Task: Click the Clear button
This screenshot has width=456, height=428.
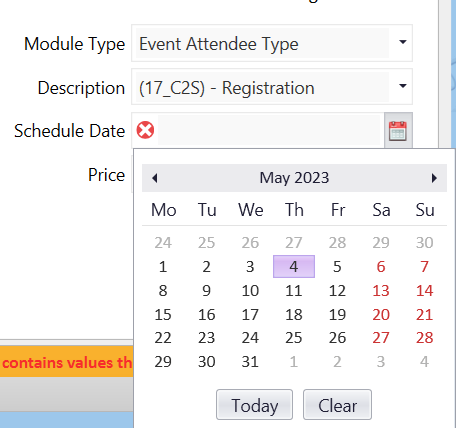Action: [x=337, y=405]
